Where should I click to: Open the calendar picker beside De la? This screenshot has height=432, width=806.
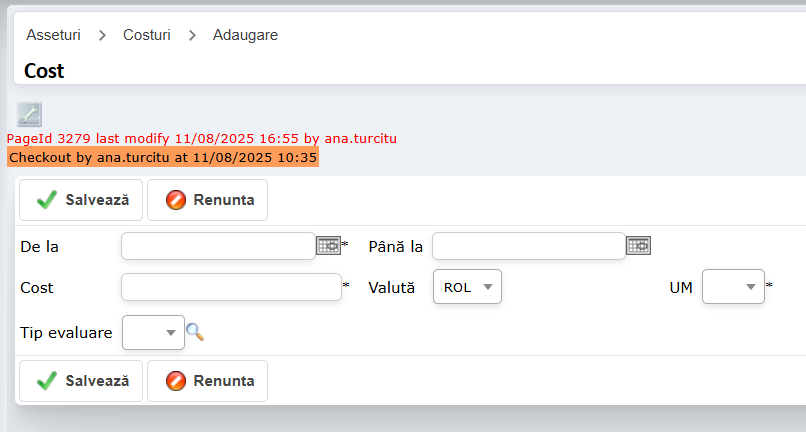pyautogui.click(x=328, y=245)
